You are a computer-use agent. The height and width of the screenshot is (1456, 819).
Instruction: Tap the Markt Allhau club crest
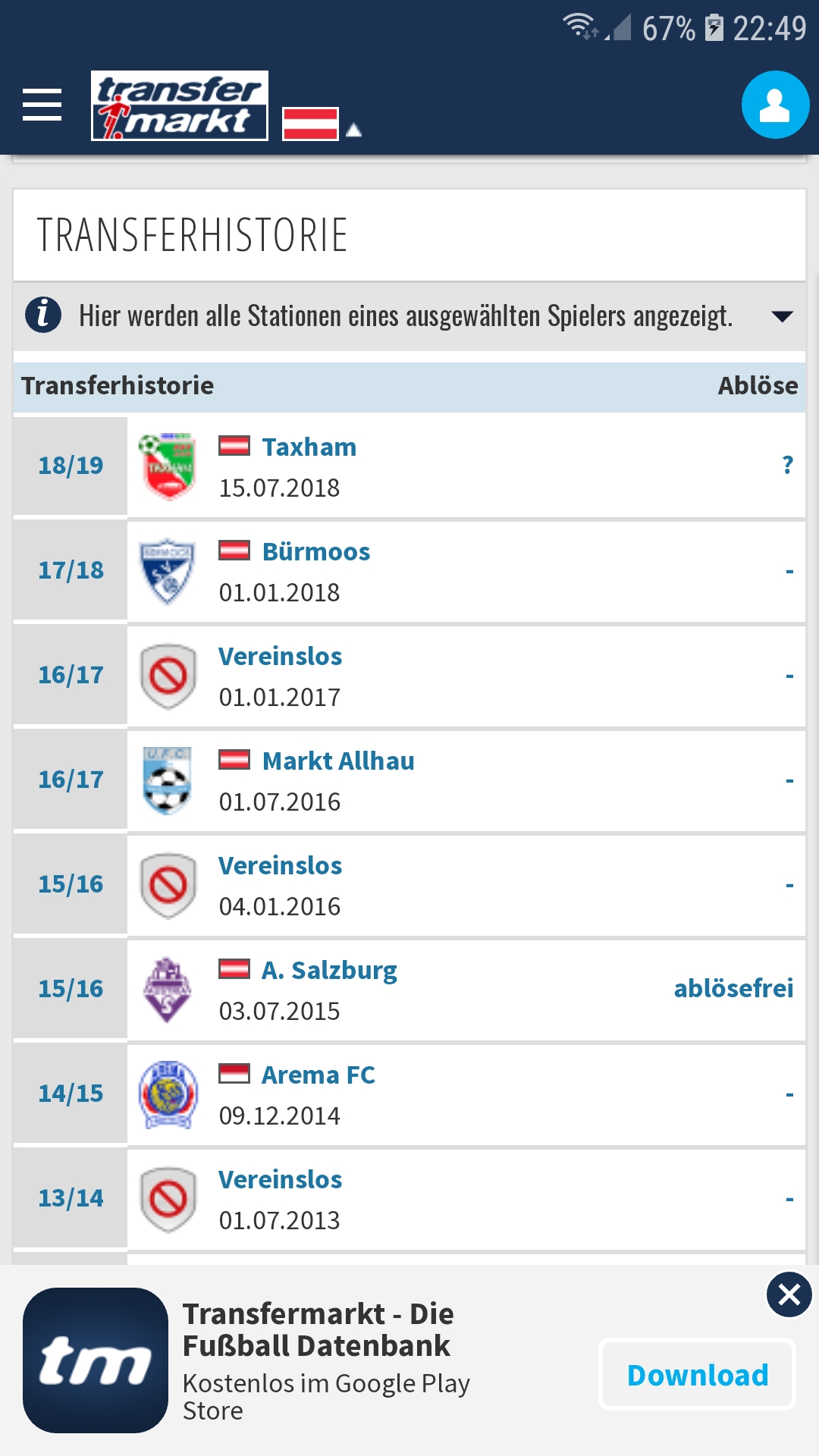tap(168, 780)
